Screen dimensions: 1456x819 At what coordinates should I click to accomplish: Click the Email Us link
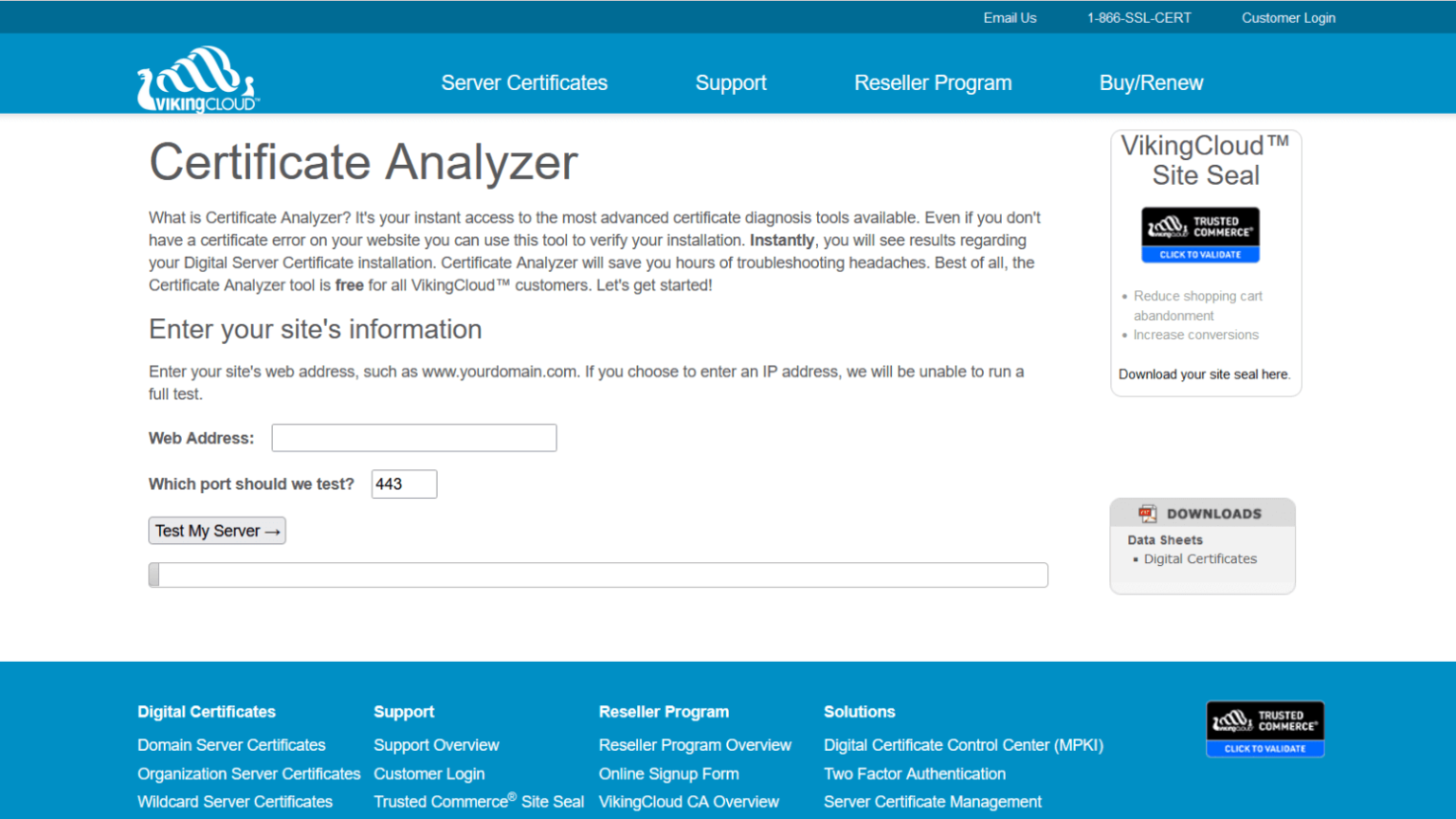1010,18
